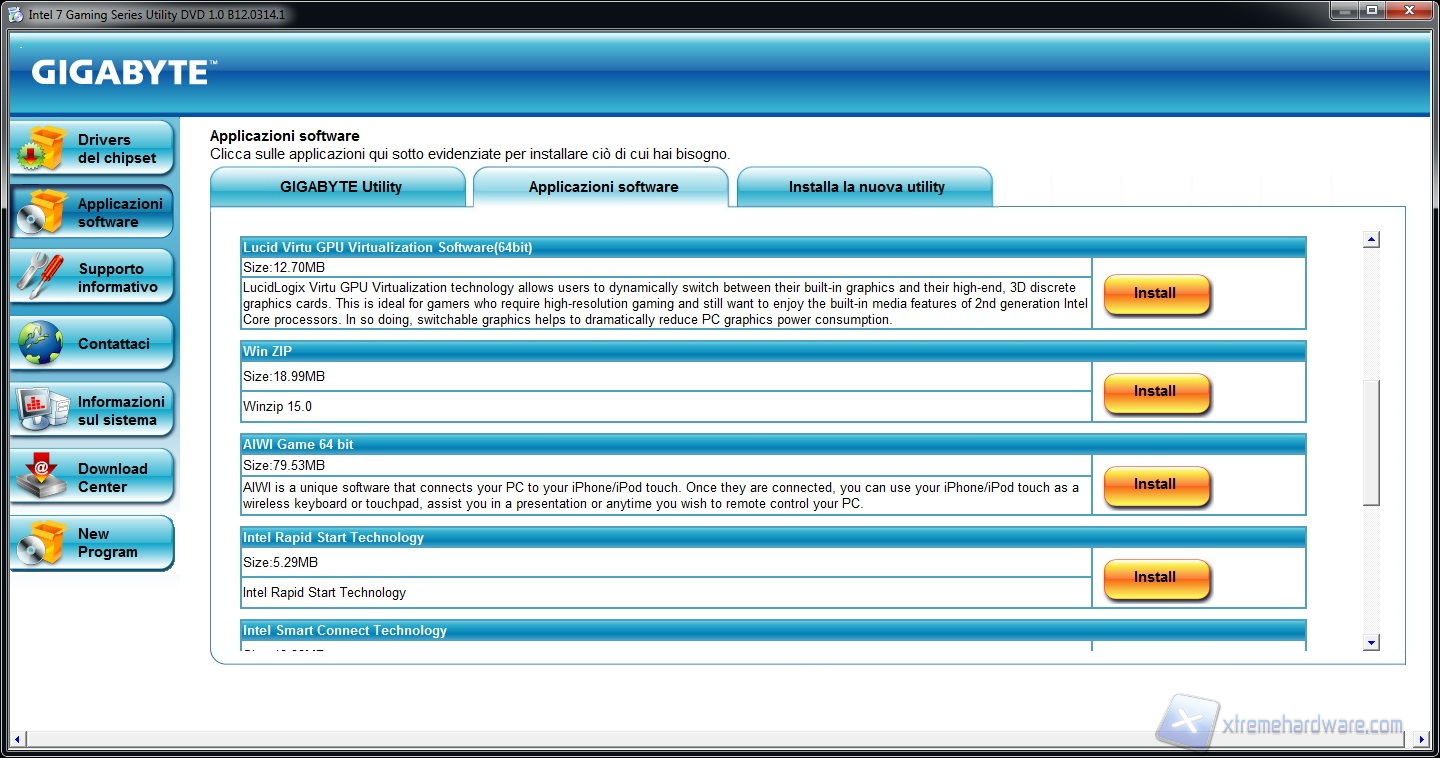Open Informazioni sul sistema icon
This screenshot has width=1440, height=758.
pos(41,410)
